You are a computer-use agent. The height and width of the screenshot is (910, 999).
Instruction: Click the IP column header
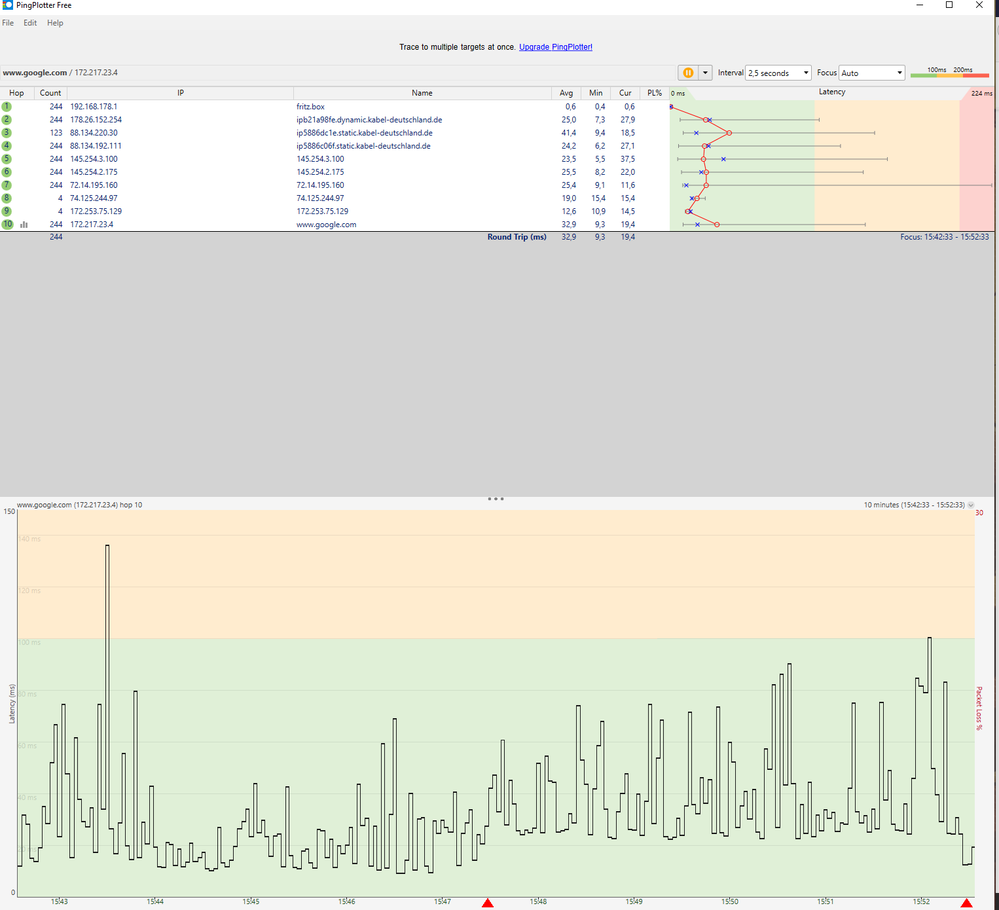180,93
